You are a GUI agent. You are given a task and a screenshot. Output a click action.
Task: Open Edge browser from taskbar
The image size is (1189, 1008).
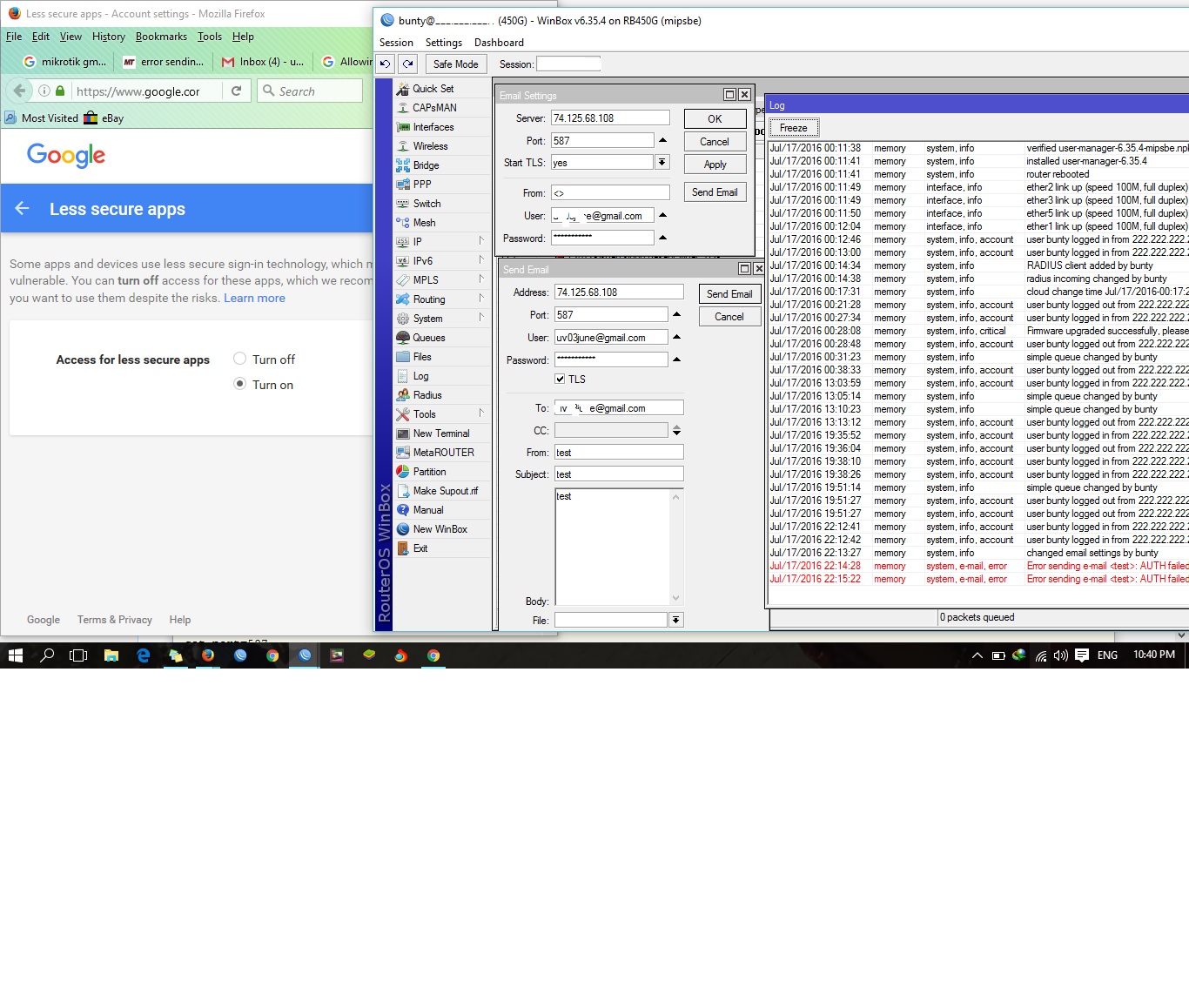[x=144, y=655]
